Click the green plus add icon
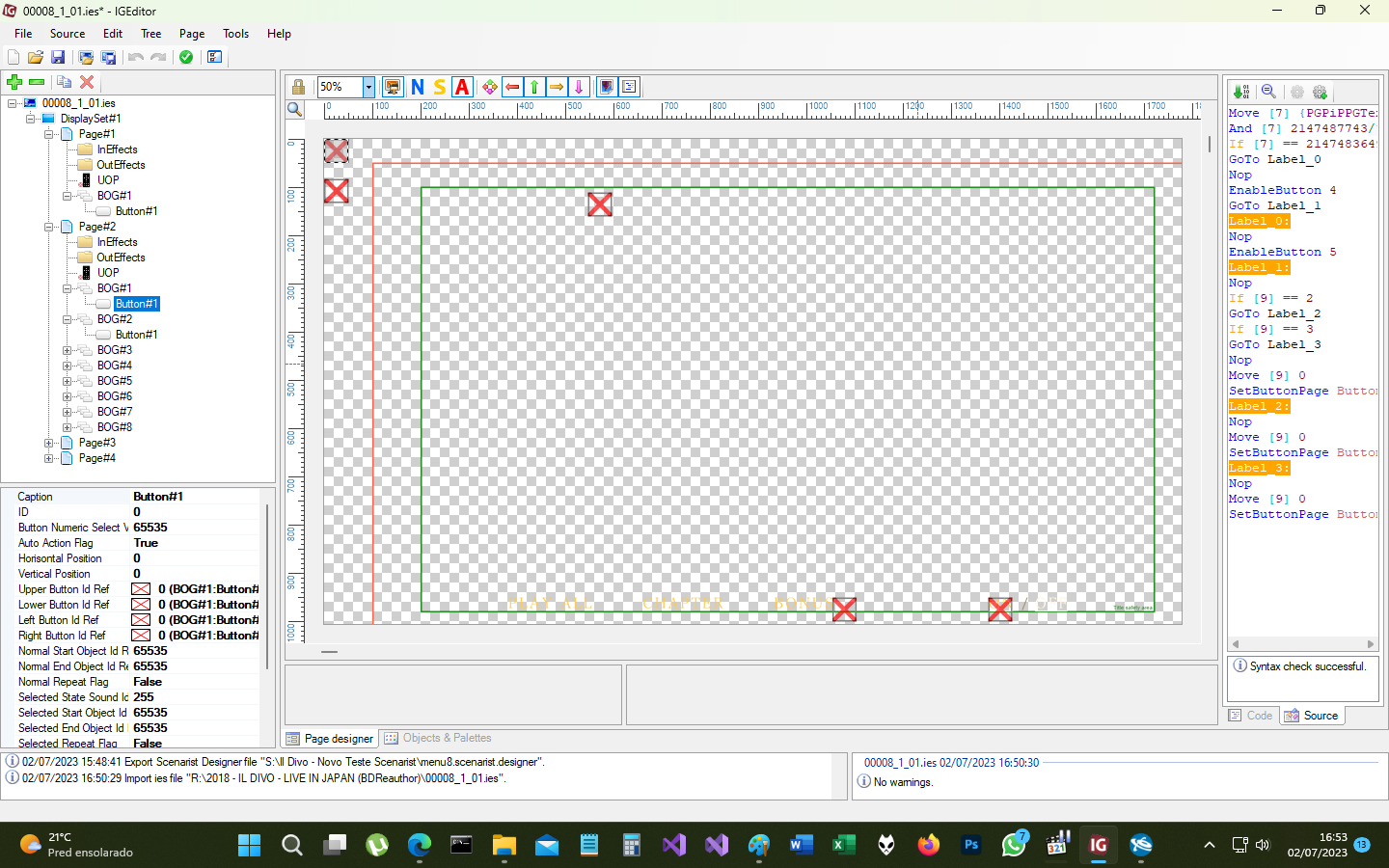 (x=14, y=83)
